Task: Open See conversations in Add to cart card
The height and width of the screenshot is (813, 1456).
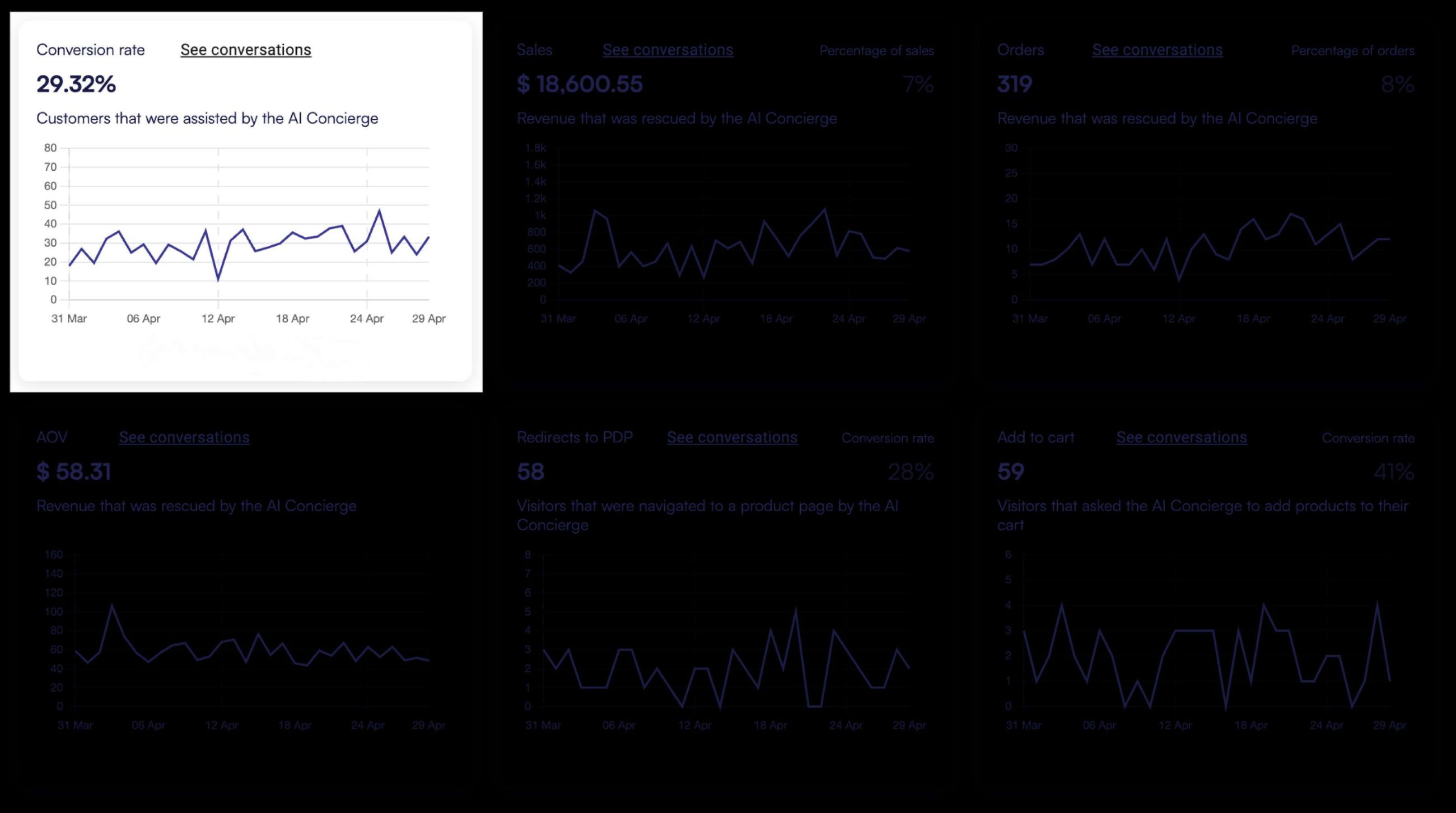Action: (1181, 437)
